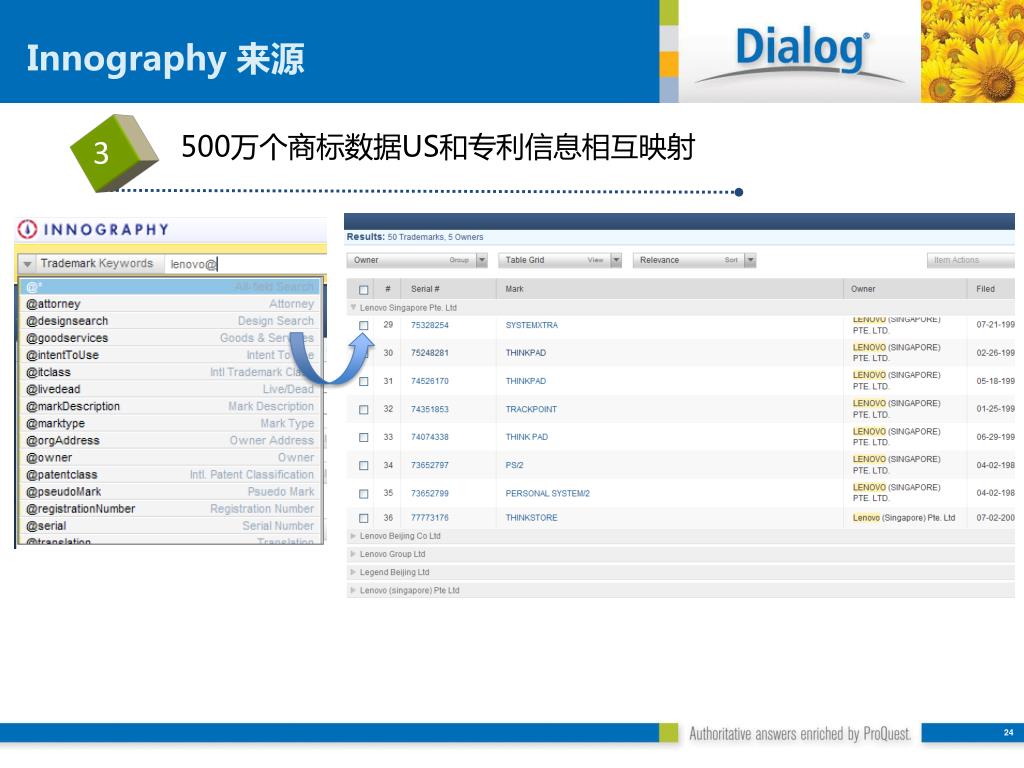The width and height of the screenshot is (1024, 768).
Task: Check the SYSTEMXTRA row checkbox
Action: pos(364,325)
